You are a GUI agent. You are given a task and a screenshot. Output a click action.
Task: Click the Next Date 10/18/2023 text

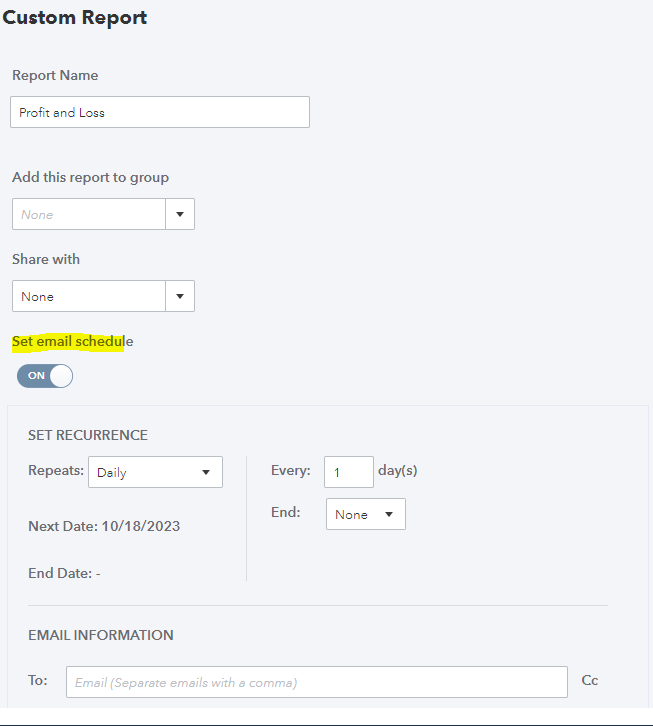coord(104,526)
